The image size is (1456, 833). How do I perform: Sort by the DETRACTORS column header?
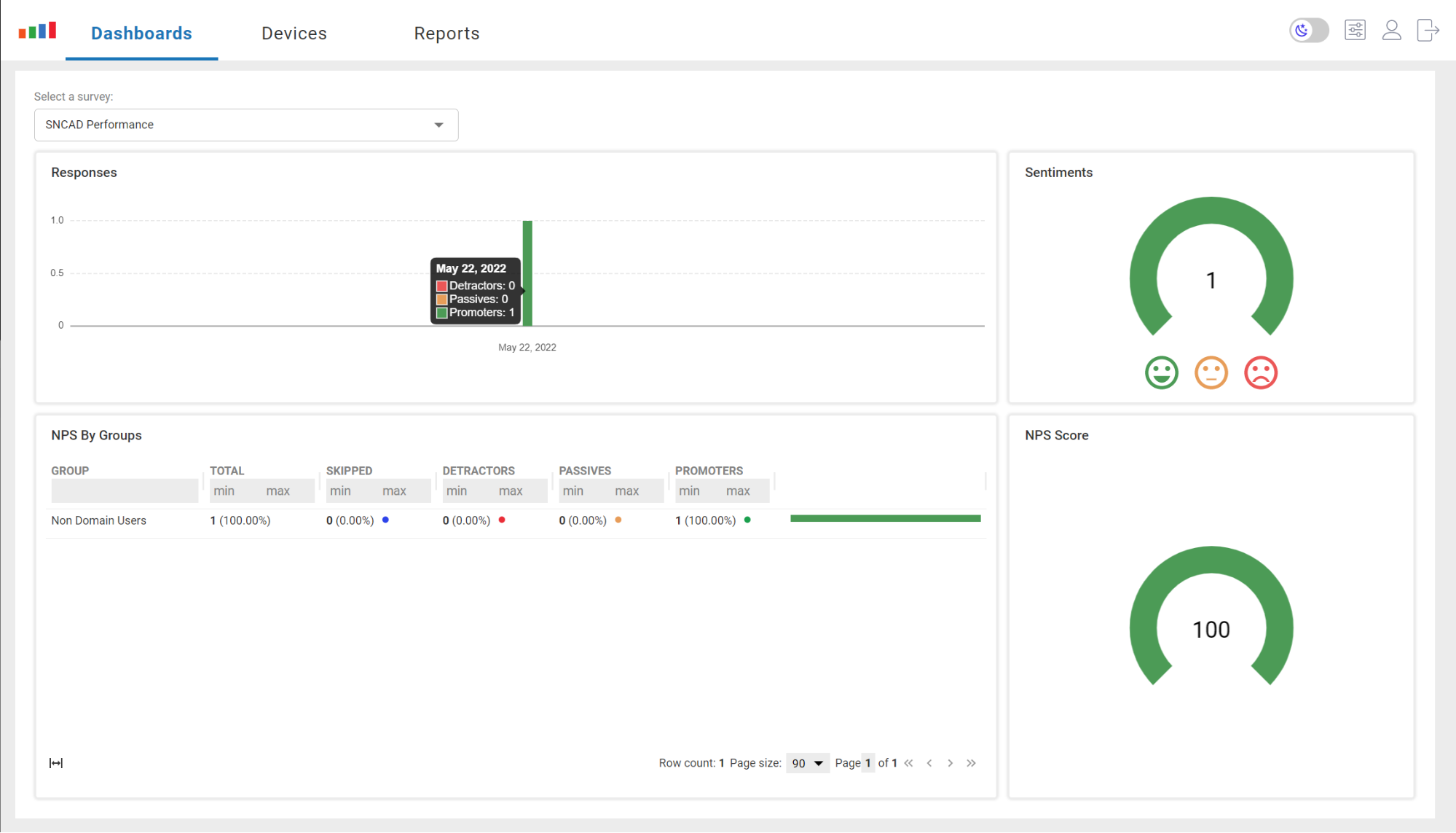(479, 471)
